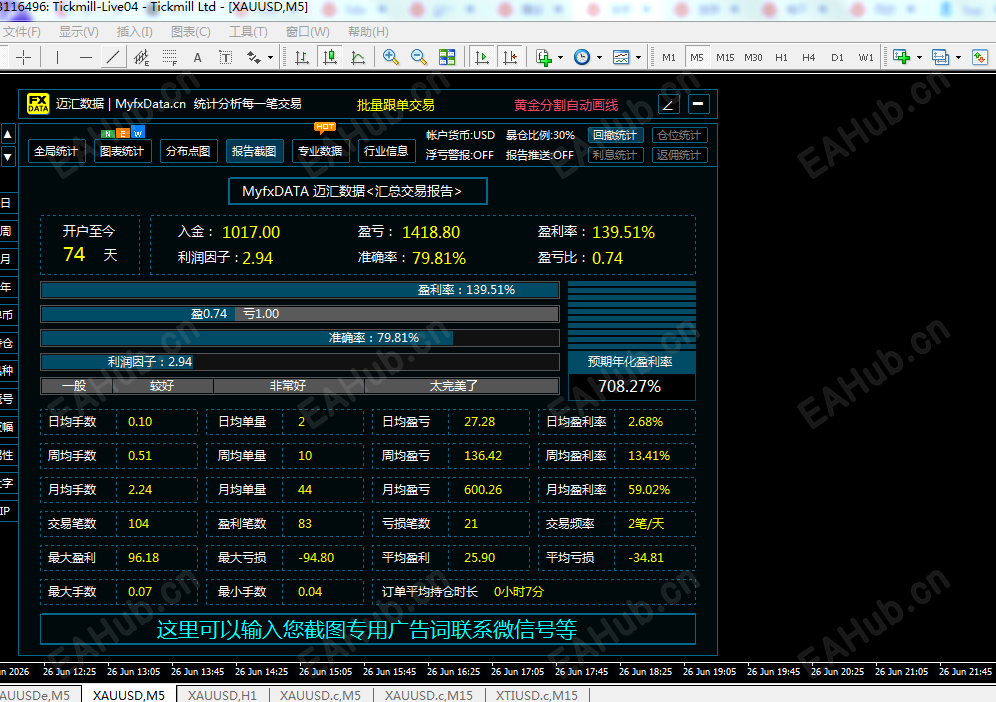996x702 pixels.
Task: Expand the Indicators dropdown arrow
Action: pos(560,58)
